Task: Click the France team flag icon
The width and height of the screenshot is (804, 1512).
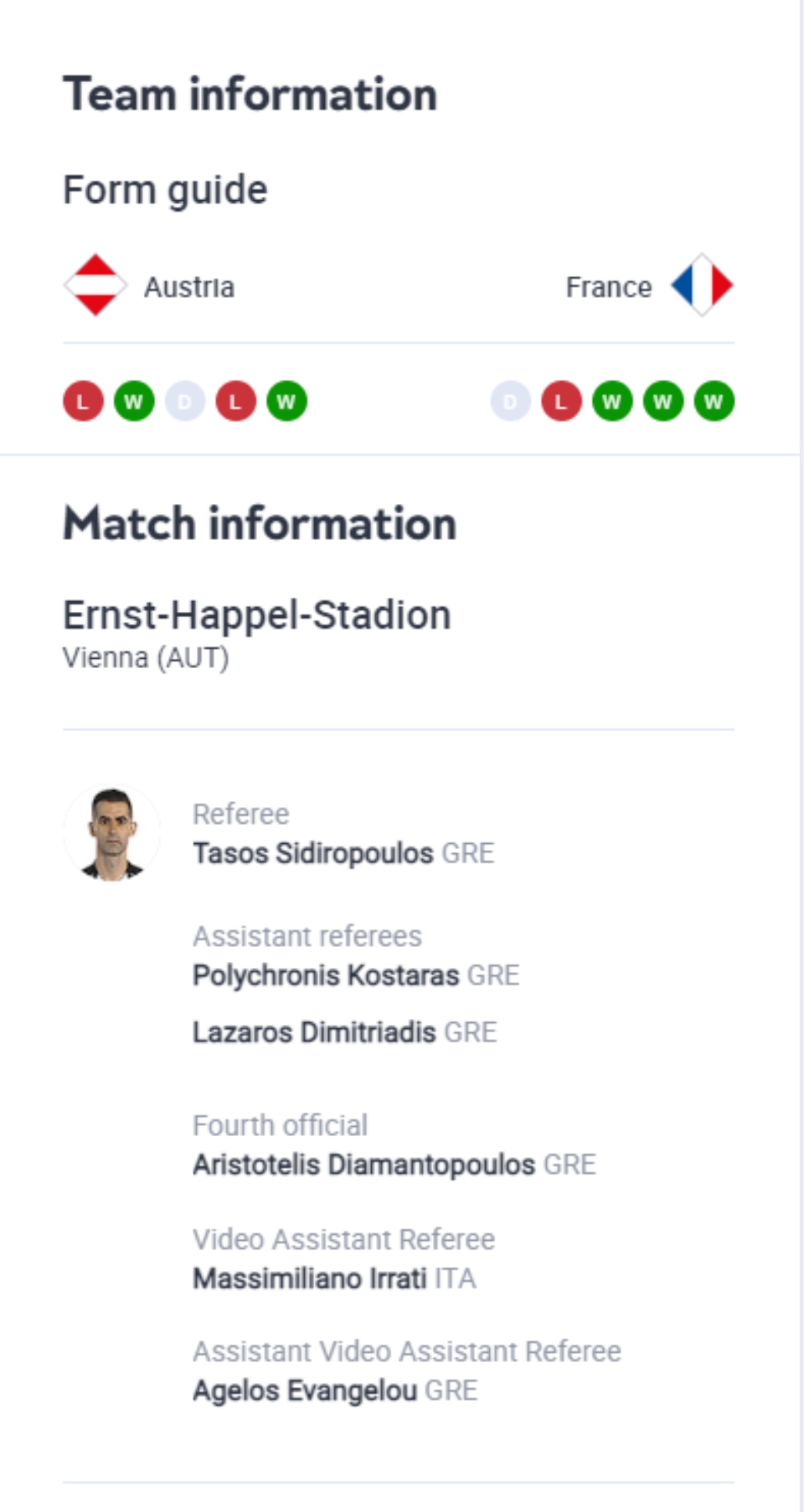Action: point(702,286)
